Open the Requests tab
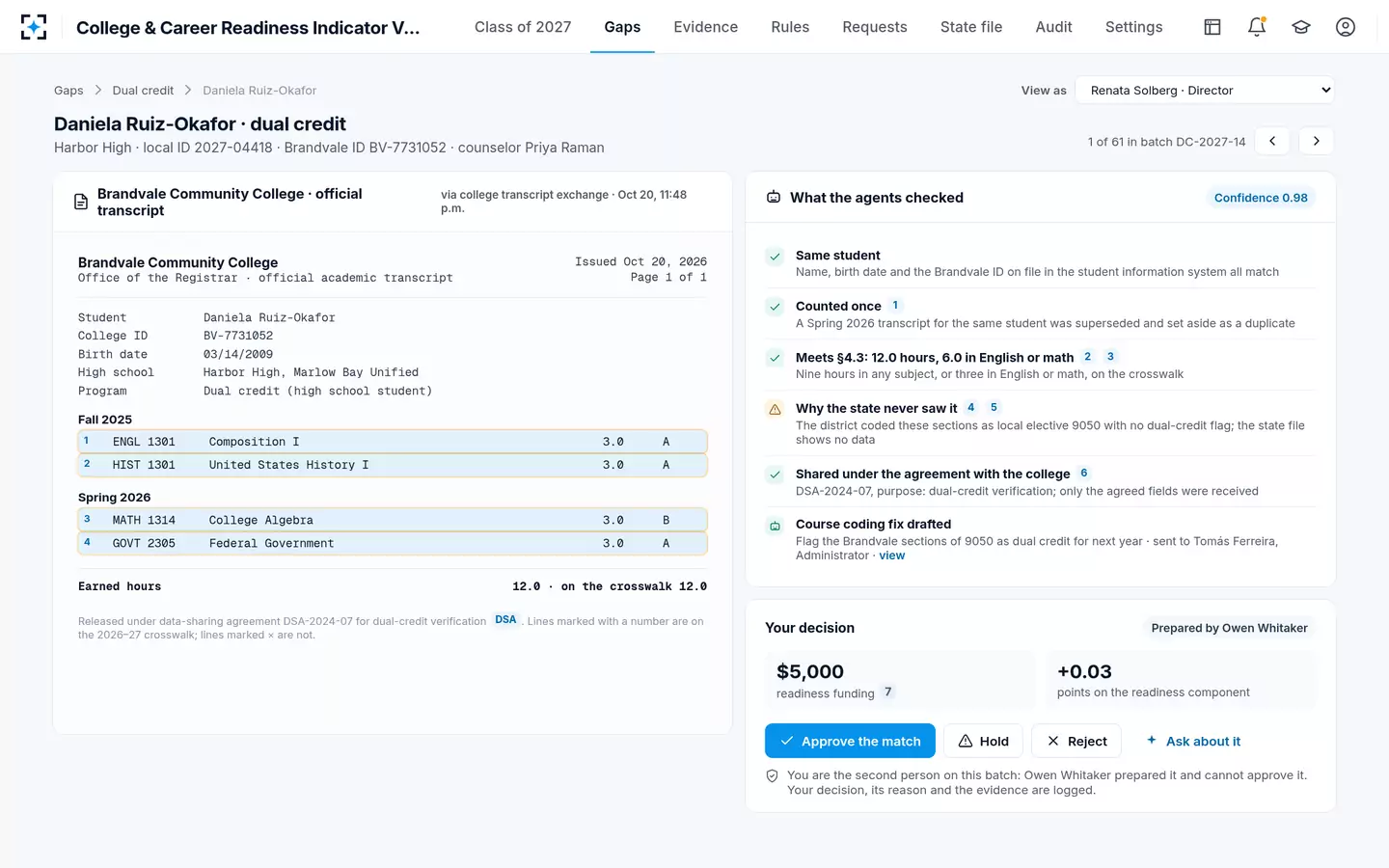This screenshot has height=868, width=1389. click(x=875, y=27)
